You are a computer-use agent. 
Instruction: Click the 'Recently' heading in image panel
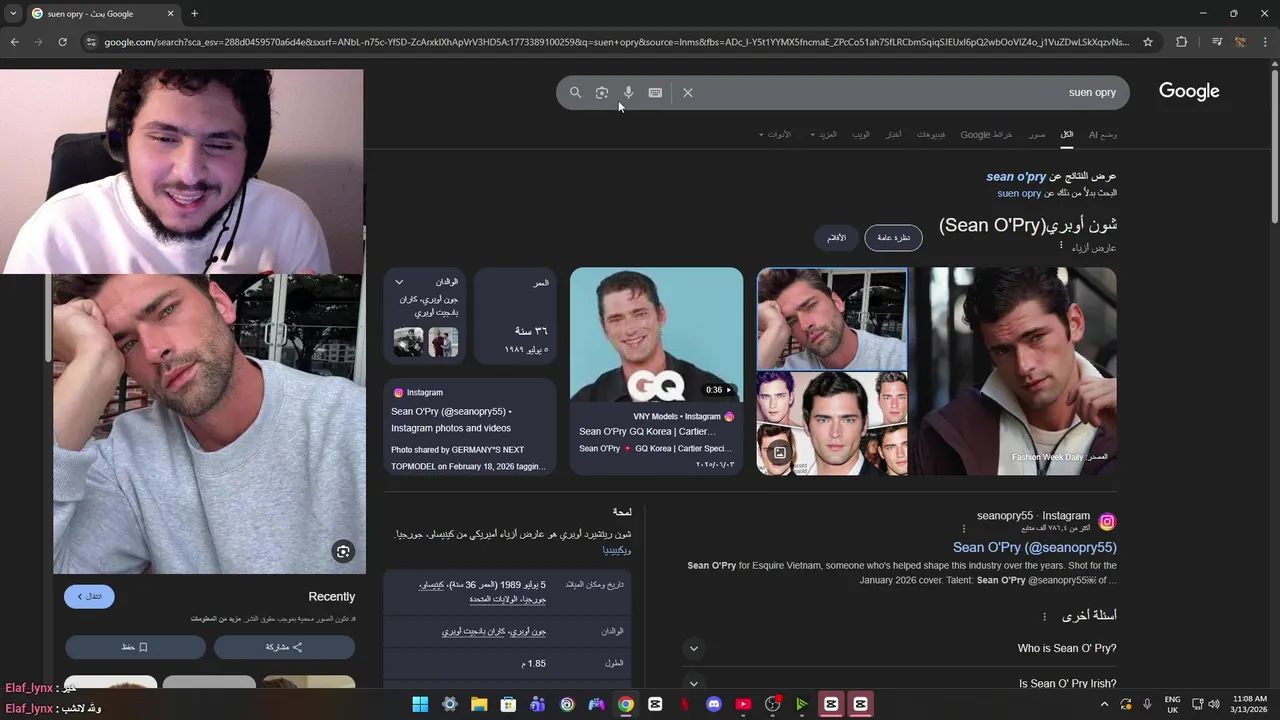tap(332, 596)
